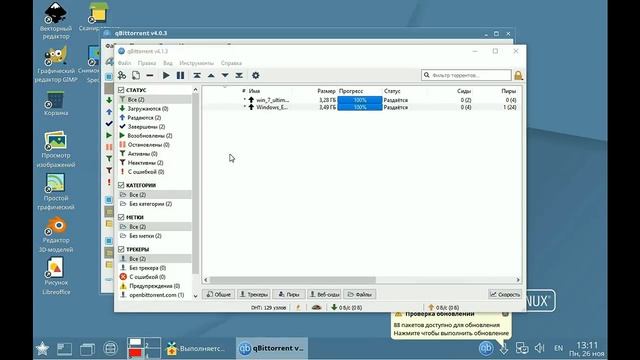Click the Delete torrent minus icon

pos(150,75)
